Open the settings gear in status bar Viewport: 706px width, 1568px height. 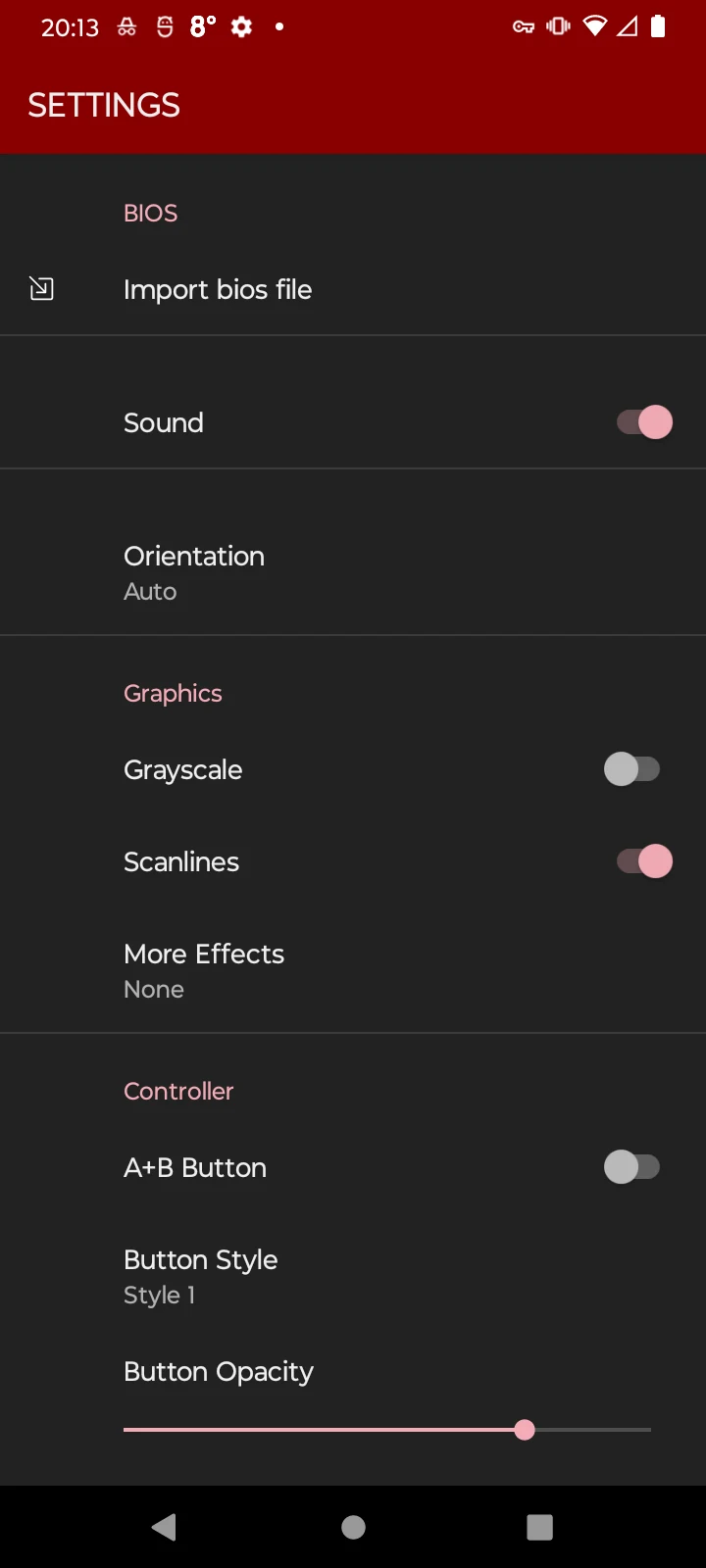click(x=241, y=27)
